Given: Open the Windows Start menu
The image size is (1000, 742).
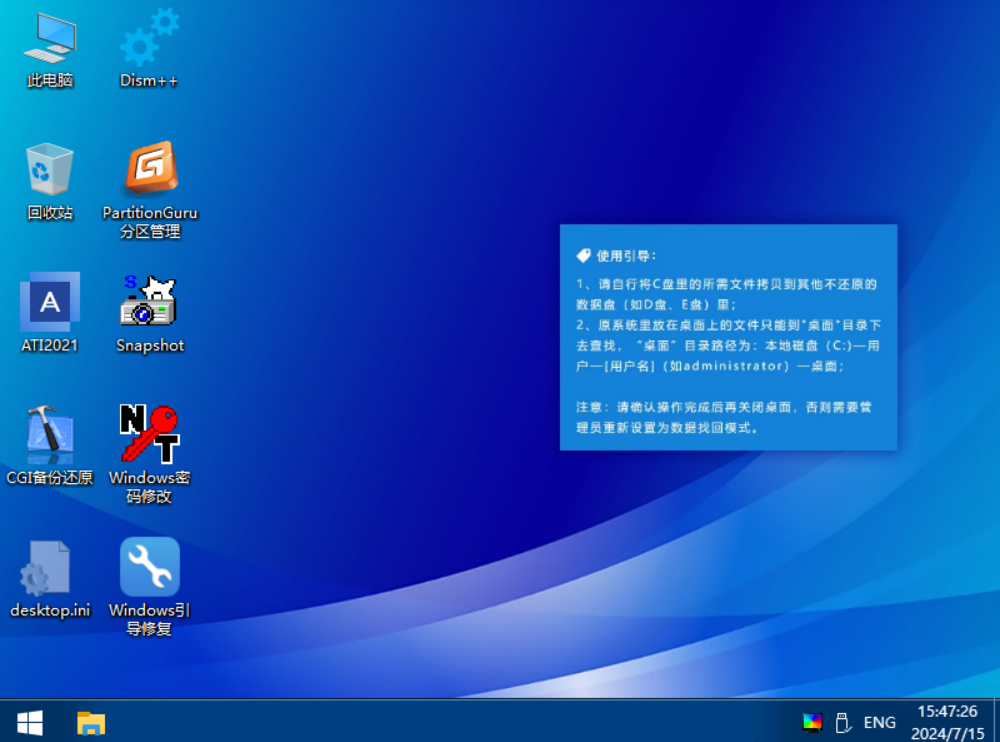Looking at the screenshot, I should (30, 722).
